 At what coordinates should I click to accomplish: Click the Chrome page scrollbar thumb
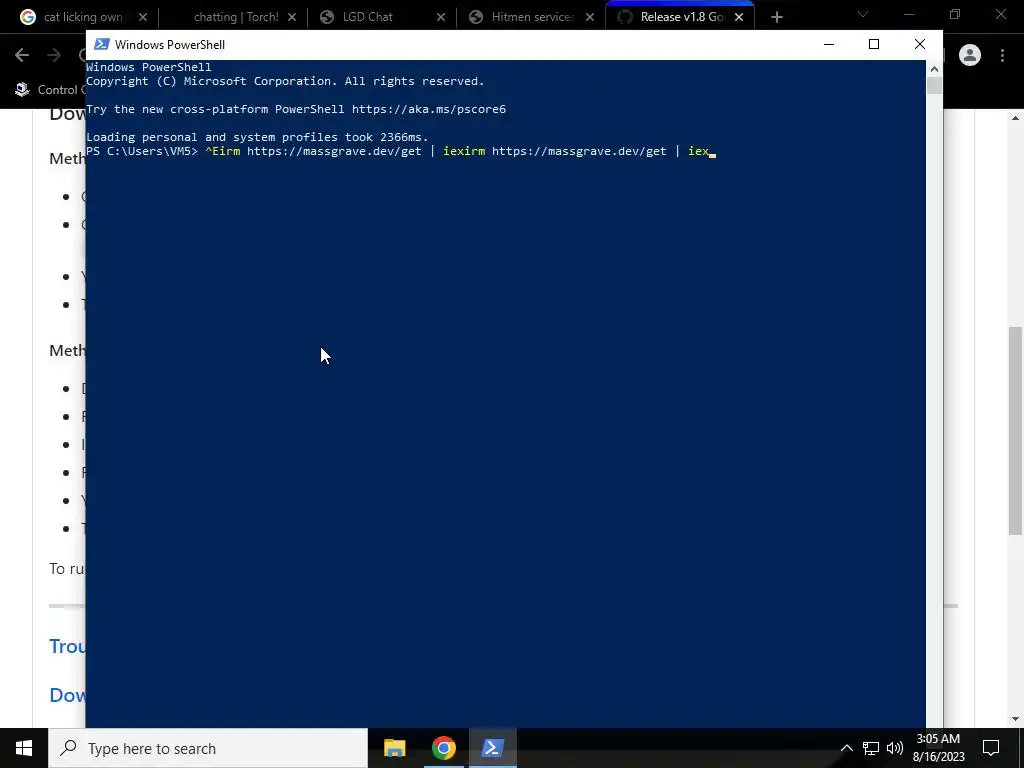(1016, 430)
